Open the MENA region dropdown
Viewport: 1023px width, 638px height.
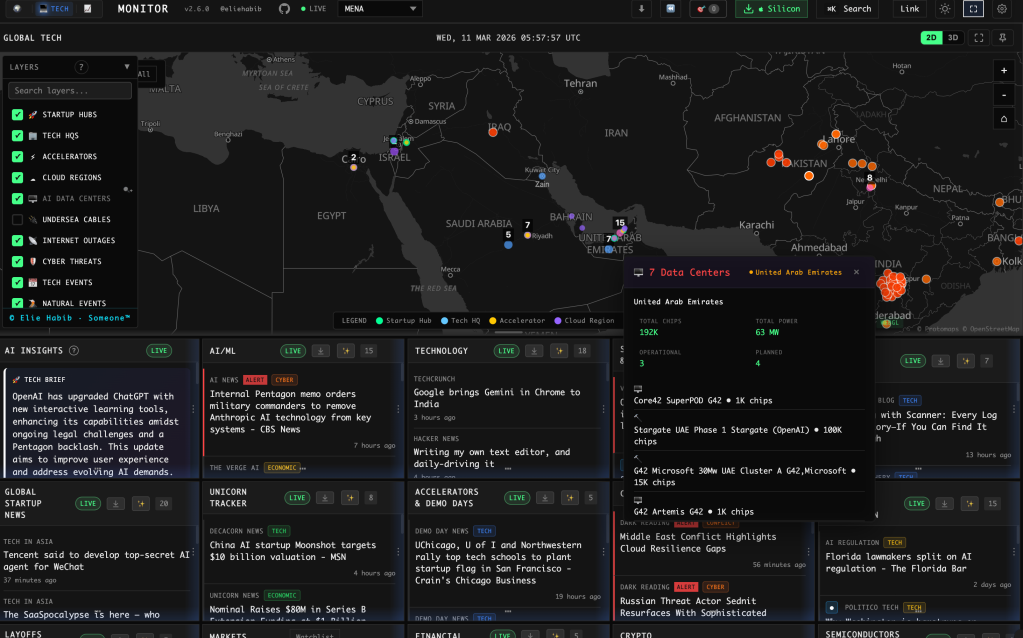[380, 9]
